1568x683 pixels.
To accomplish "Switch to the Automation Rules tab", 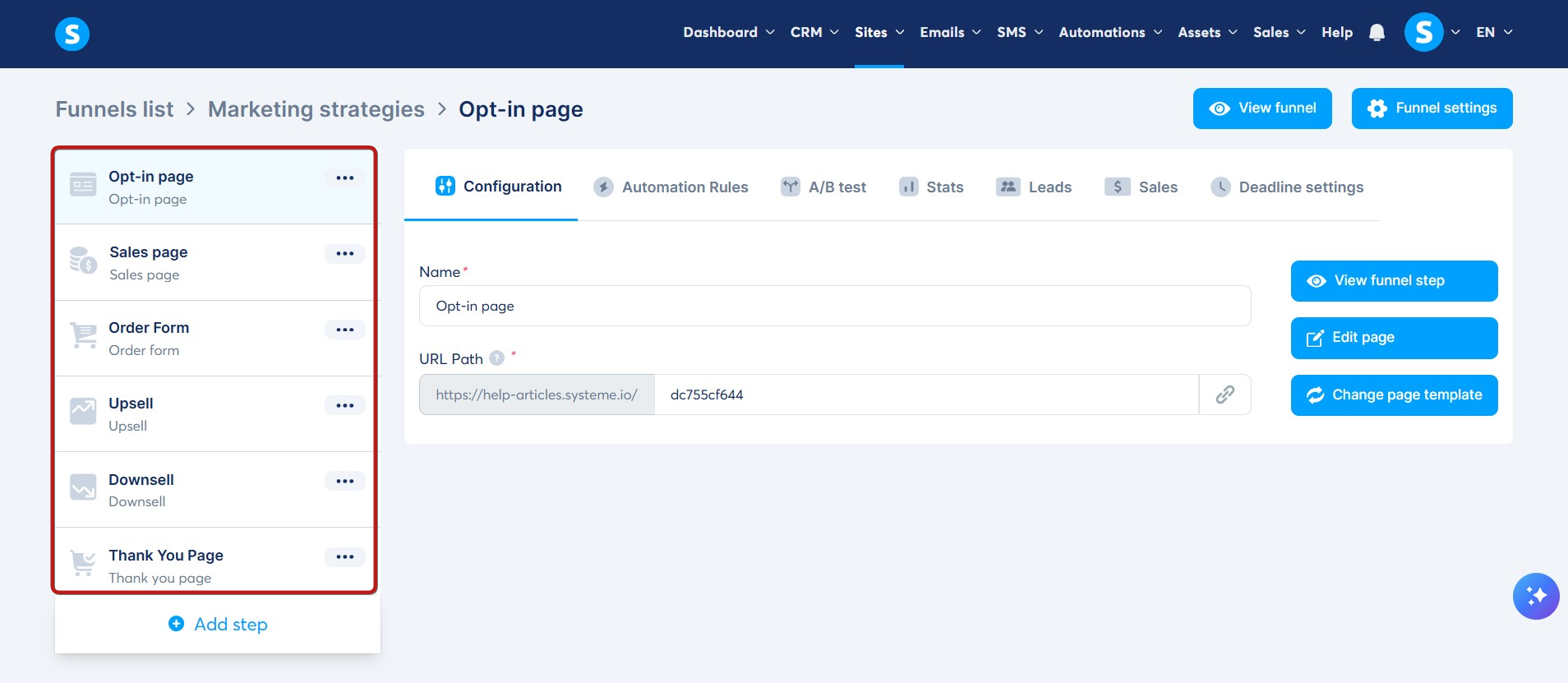I will (x=671, y=187).
